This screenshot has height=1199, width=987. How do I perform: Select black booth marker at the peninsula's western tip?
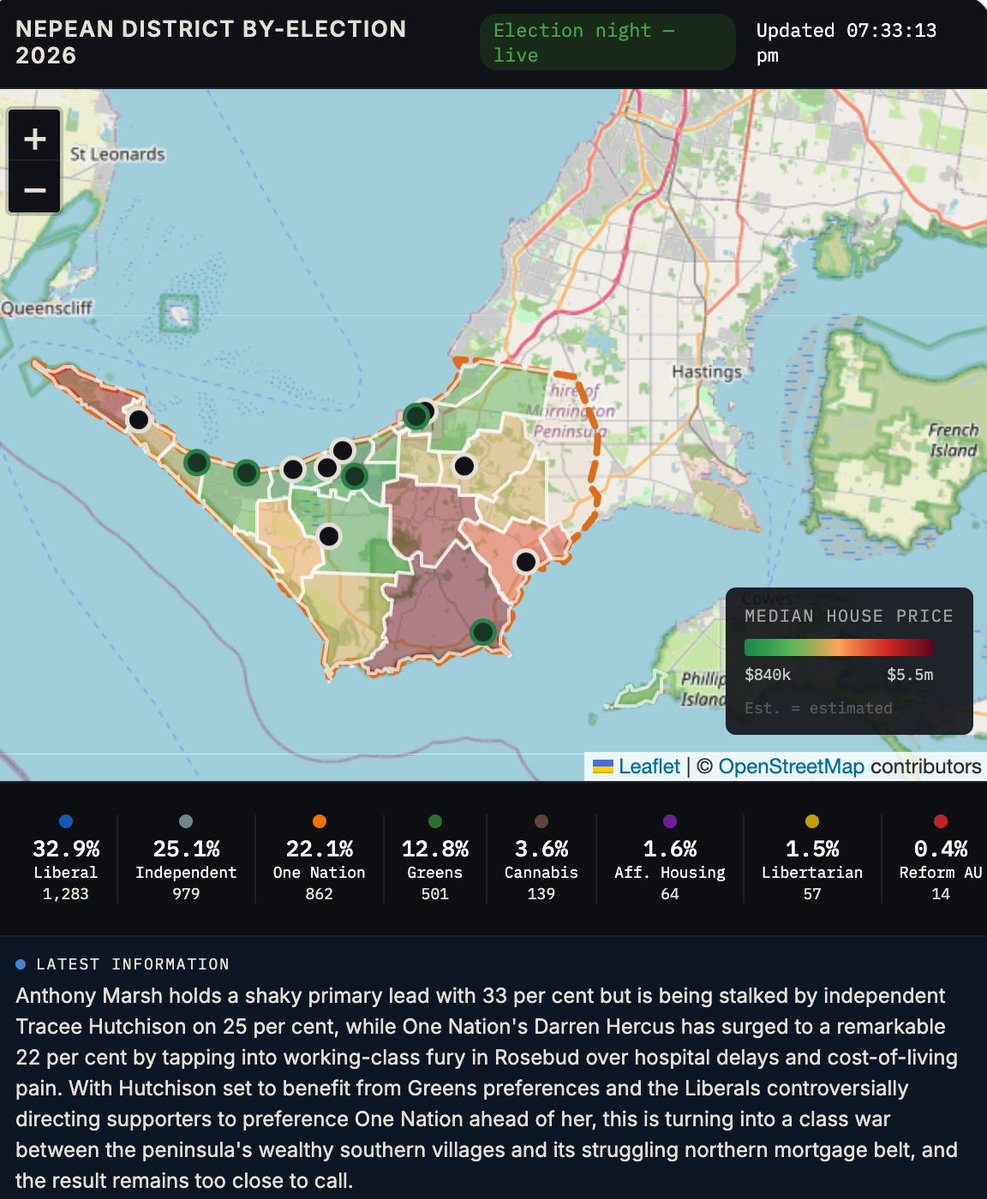138,420
